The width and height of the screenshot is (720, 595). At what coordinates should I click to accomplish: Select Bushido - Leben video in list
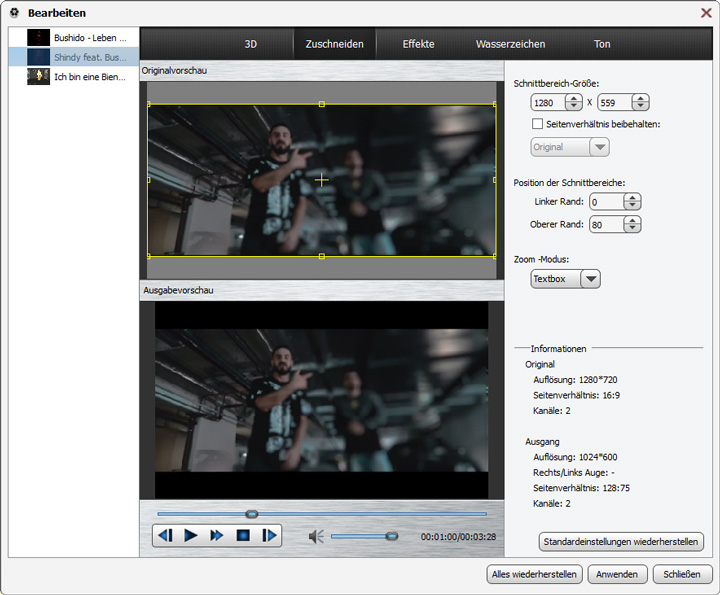[x=74, y=38]
